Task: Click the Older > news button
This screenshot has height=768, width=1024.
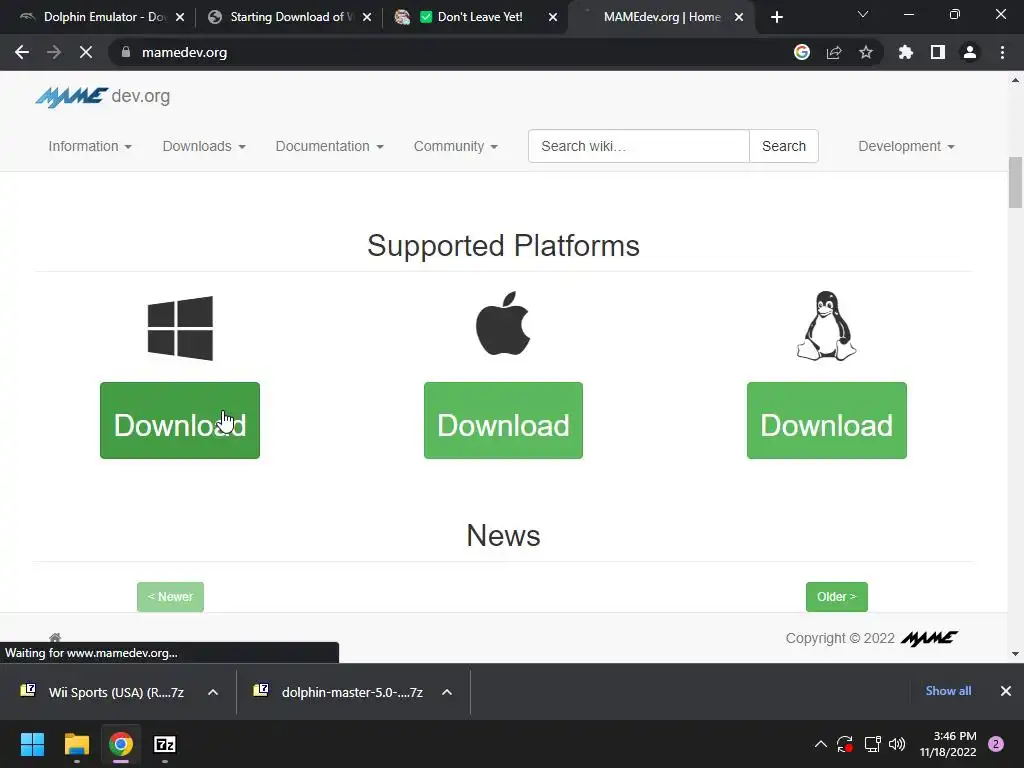Action: tap(837, 597)
